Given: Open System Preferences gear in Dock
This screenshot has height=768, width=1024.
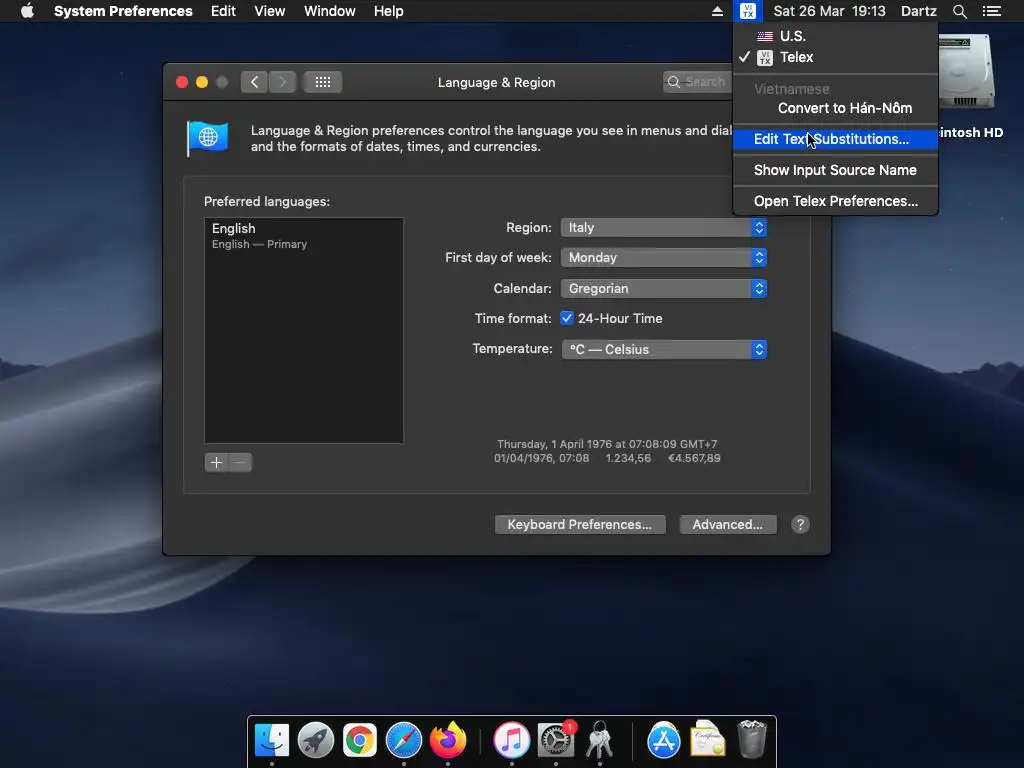Looking at the screenshot, I should (x=556, y=741).
